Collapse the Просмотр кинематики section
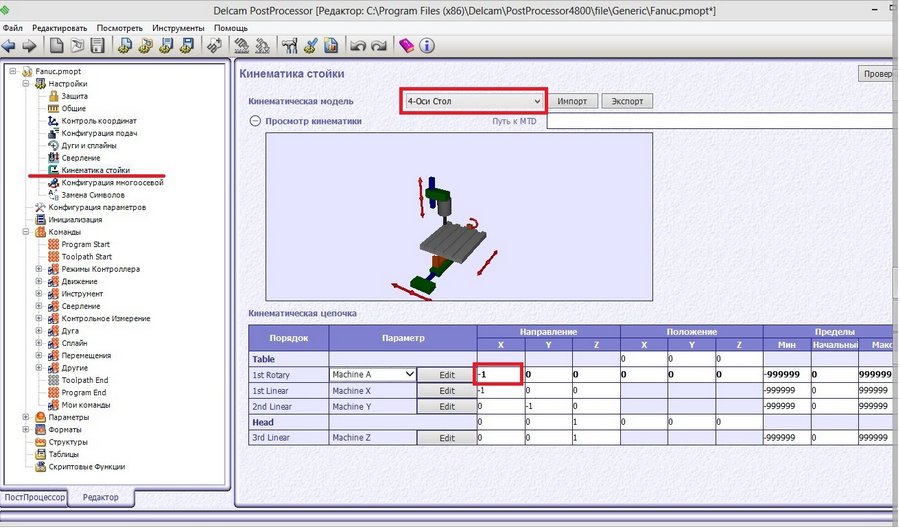Viewport: 900px width, 528px height. (255, 121)
